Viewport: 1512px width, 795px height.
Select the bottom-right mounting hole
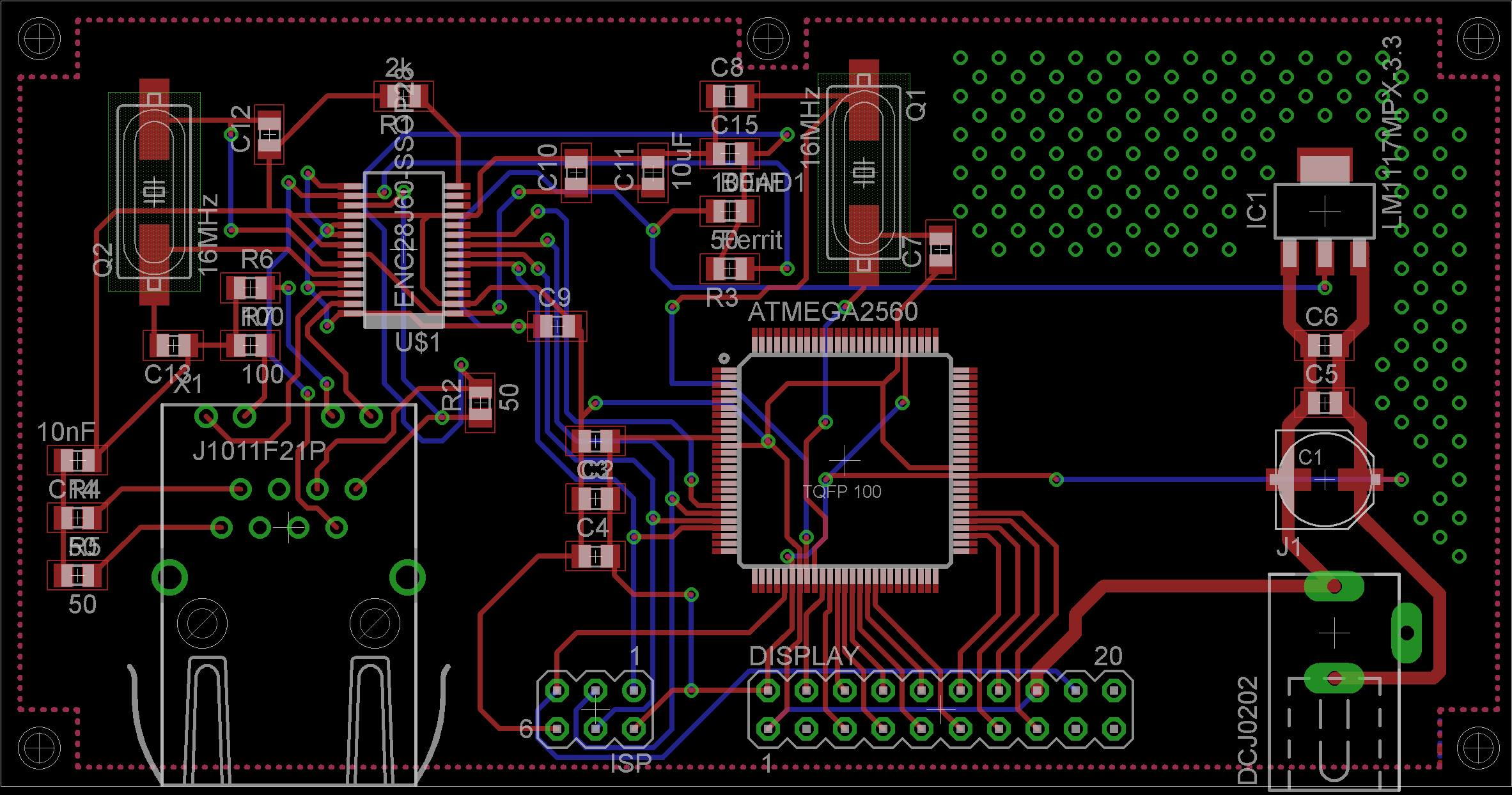click(1477, 748)
